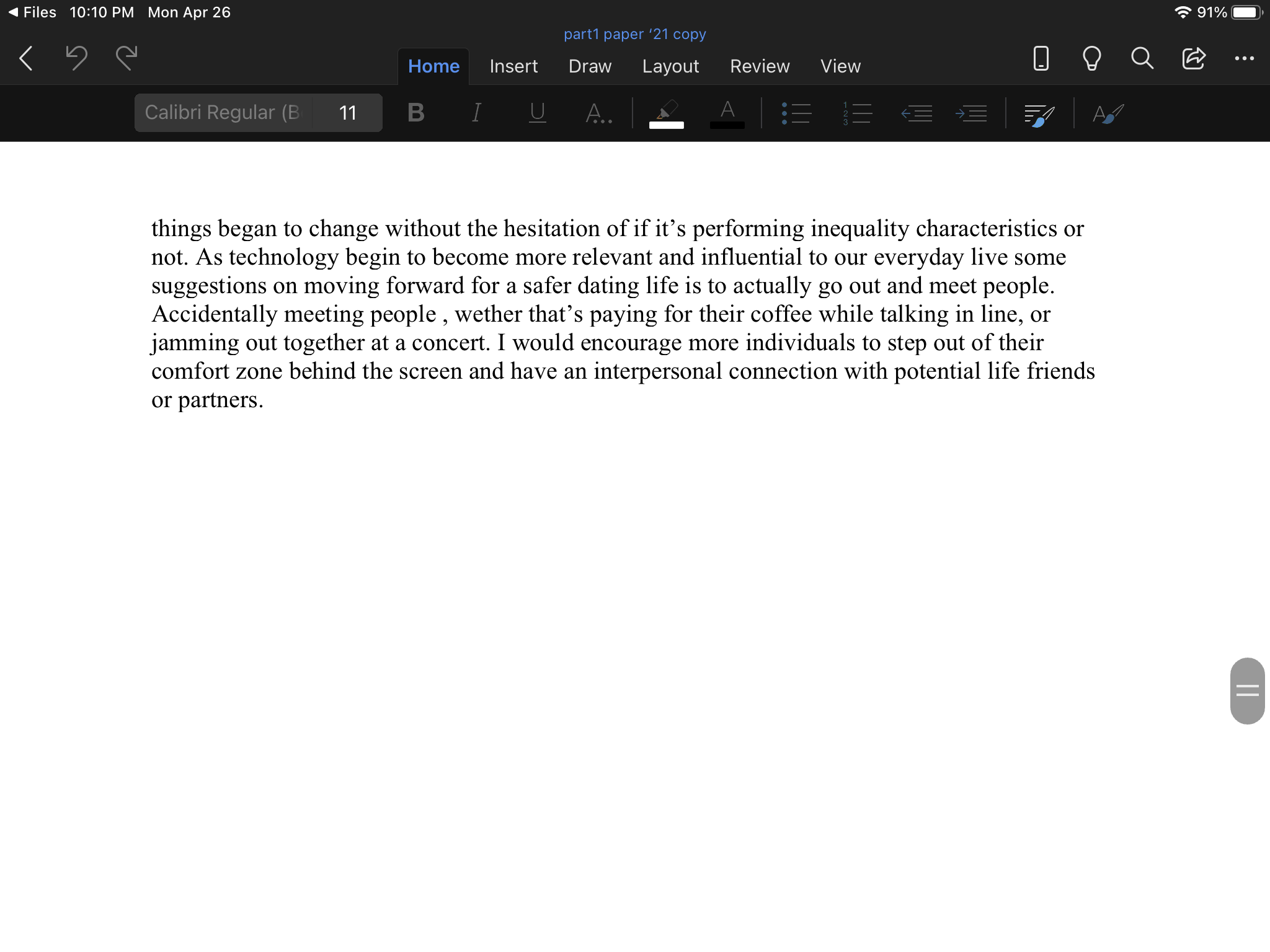Open the Search magnifier icon

(1142, 58)
